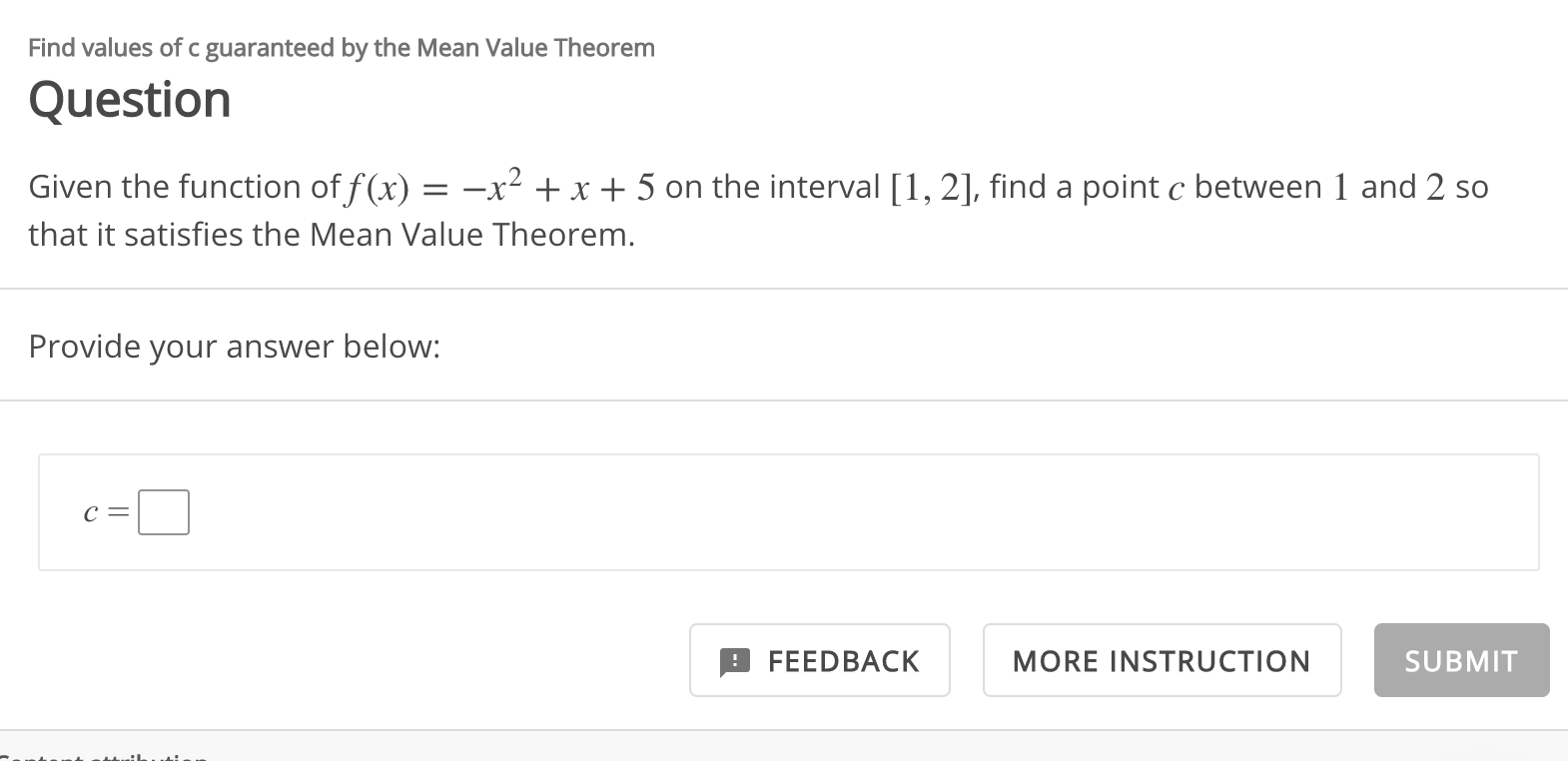Select the Mean Value Theorem lesson title
The width and height of the screenshot is (1568, 761).
pyautogui.click(x=341, y=47)
